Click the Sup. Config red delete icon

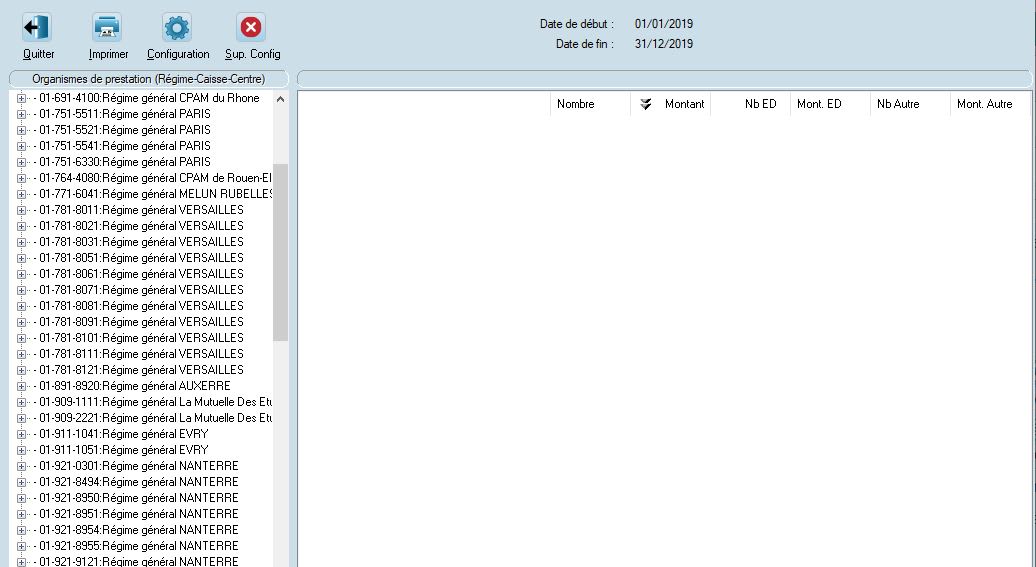[251, 28]
